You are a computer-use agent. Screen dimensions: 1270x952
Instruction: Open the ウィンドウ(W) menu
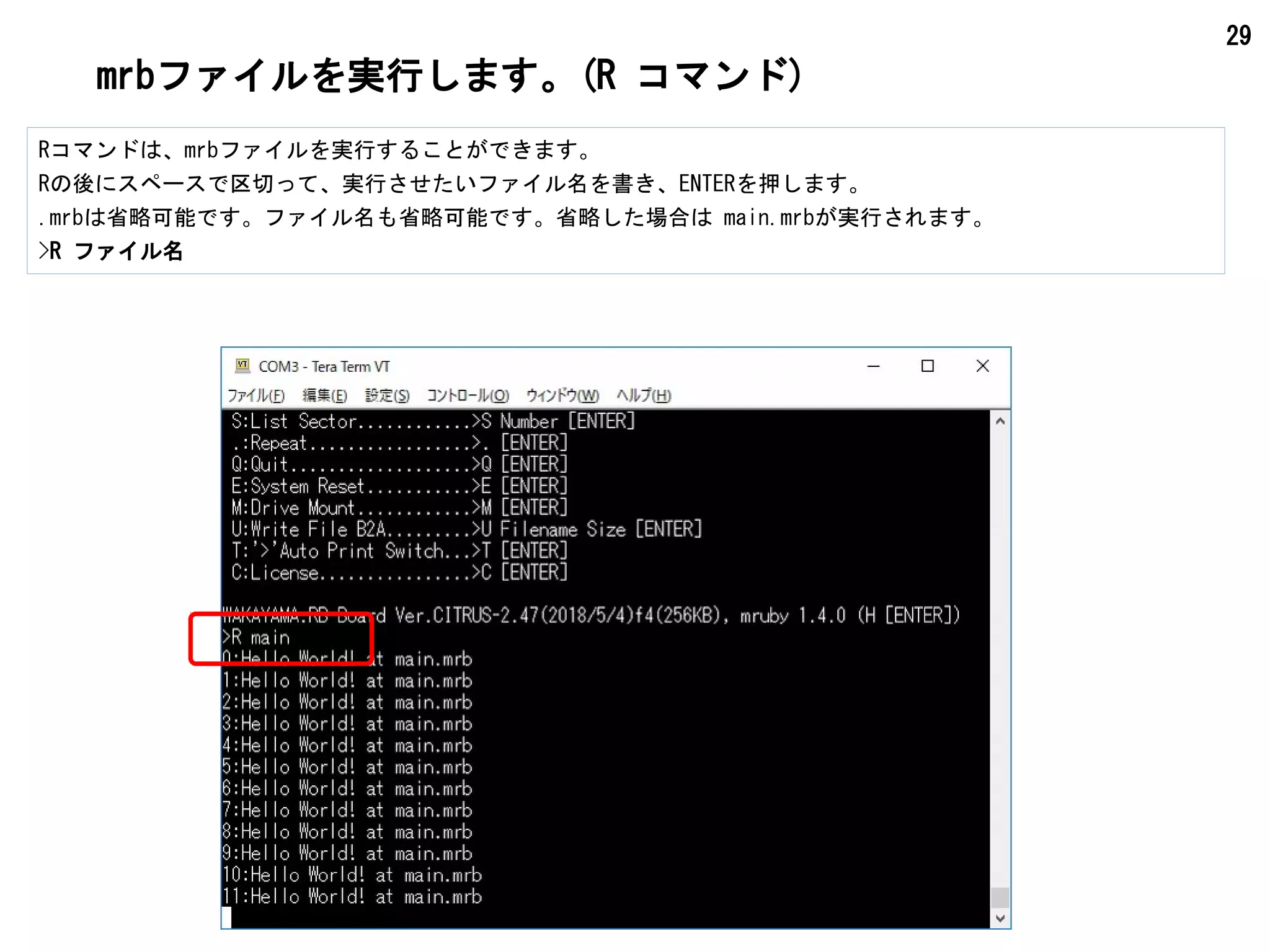click(562, 395)
